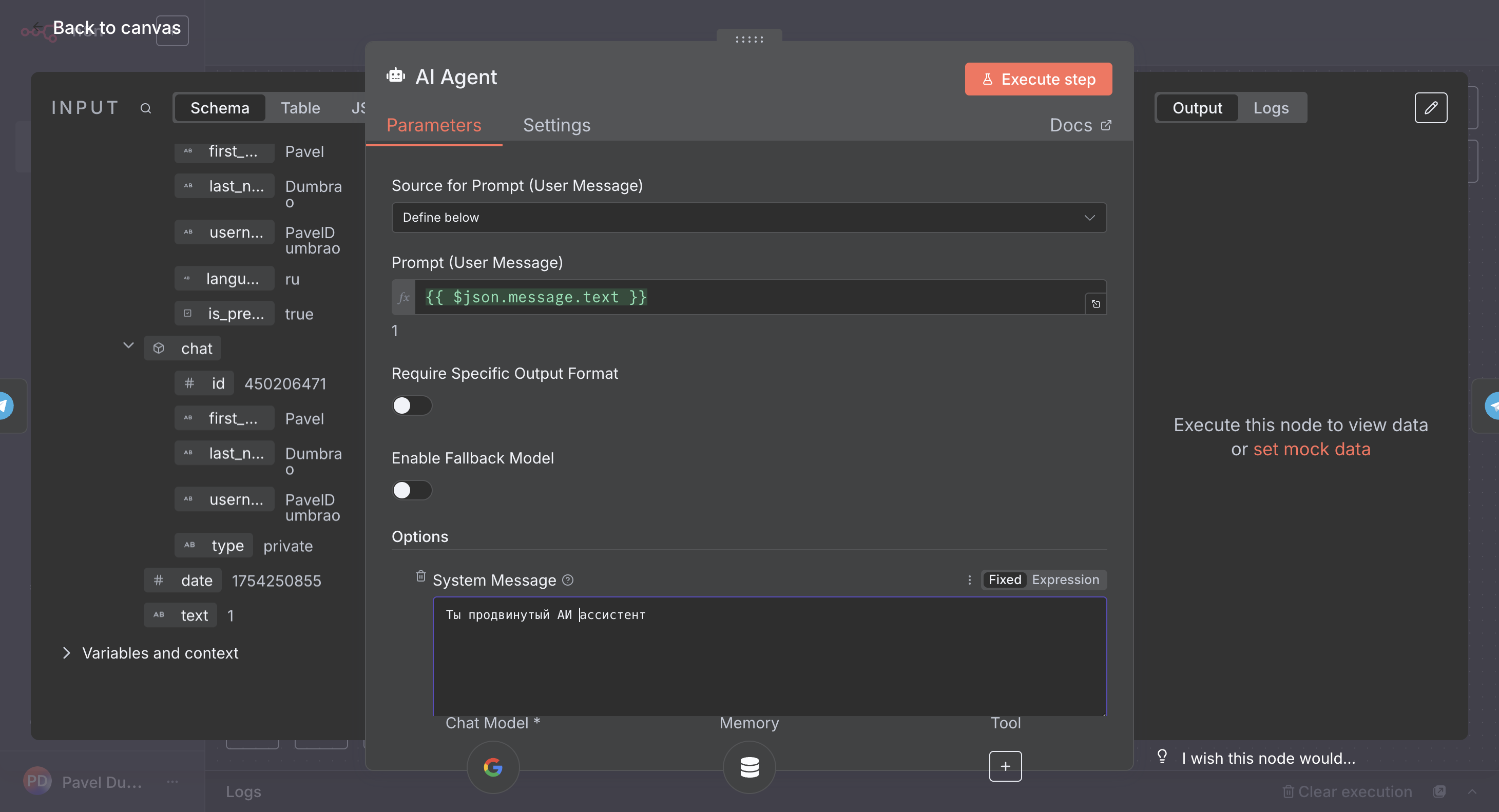This screenshot has height=812, width=1499.
Task: Open the expression editor expand icon
Action: pos(1095,304)
